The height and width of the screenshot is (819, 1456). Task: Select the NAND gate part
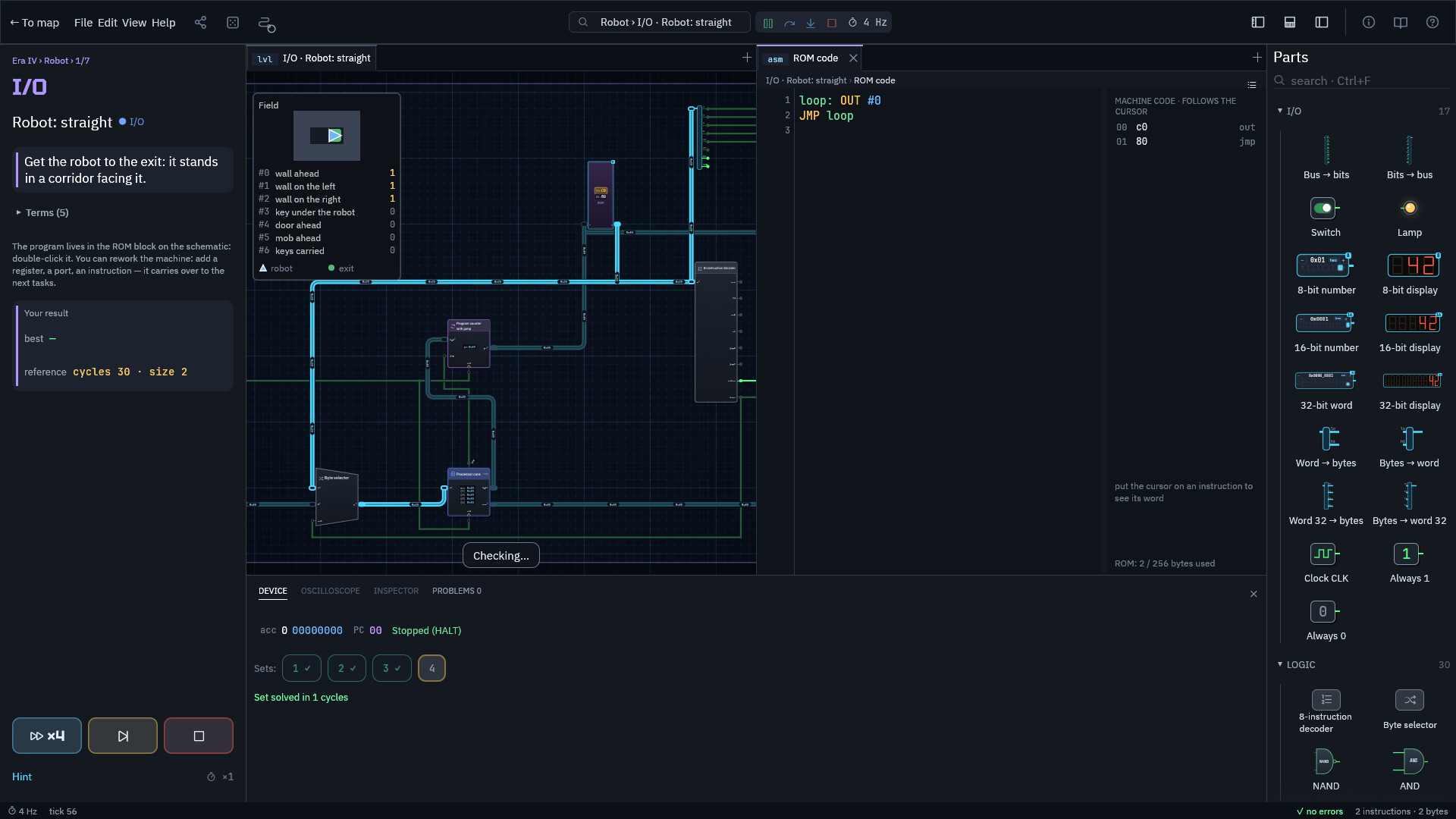coord(1326,769)
